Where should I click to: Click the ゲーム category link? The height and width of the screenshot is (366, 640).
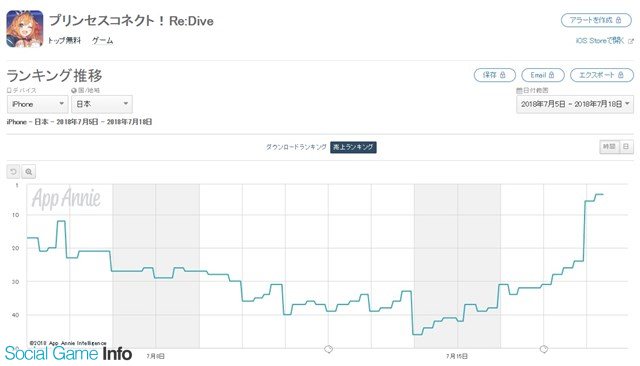102,40
